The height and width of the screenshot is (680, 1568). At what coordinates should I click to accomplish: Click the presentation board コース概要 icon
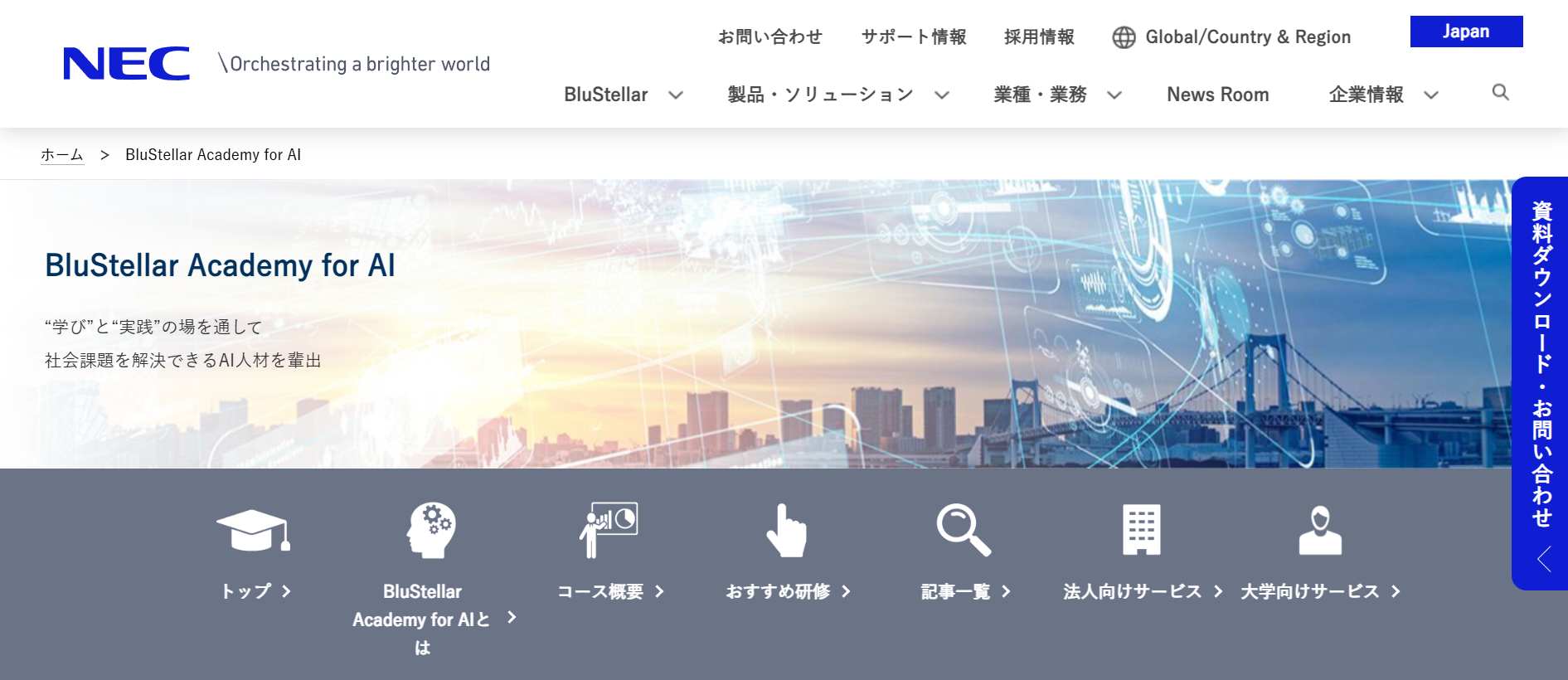[x=609, y=529]
